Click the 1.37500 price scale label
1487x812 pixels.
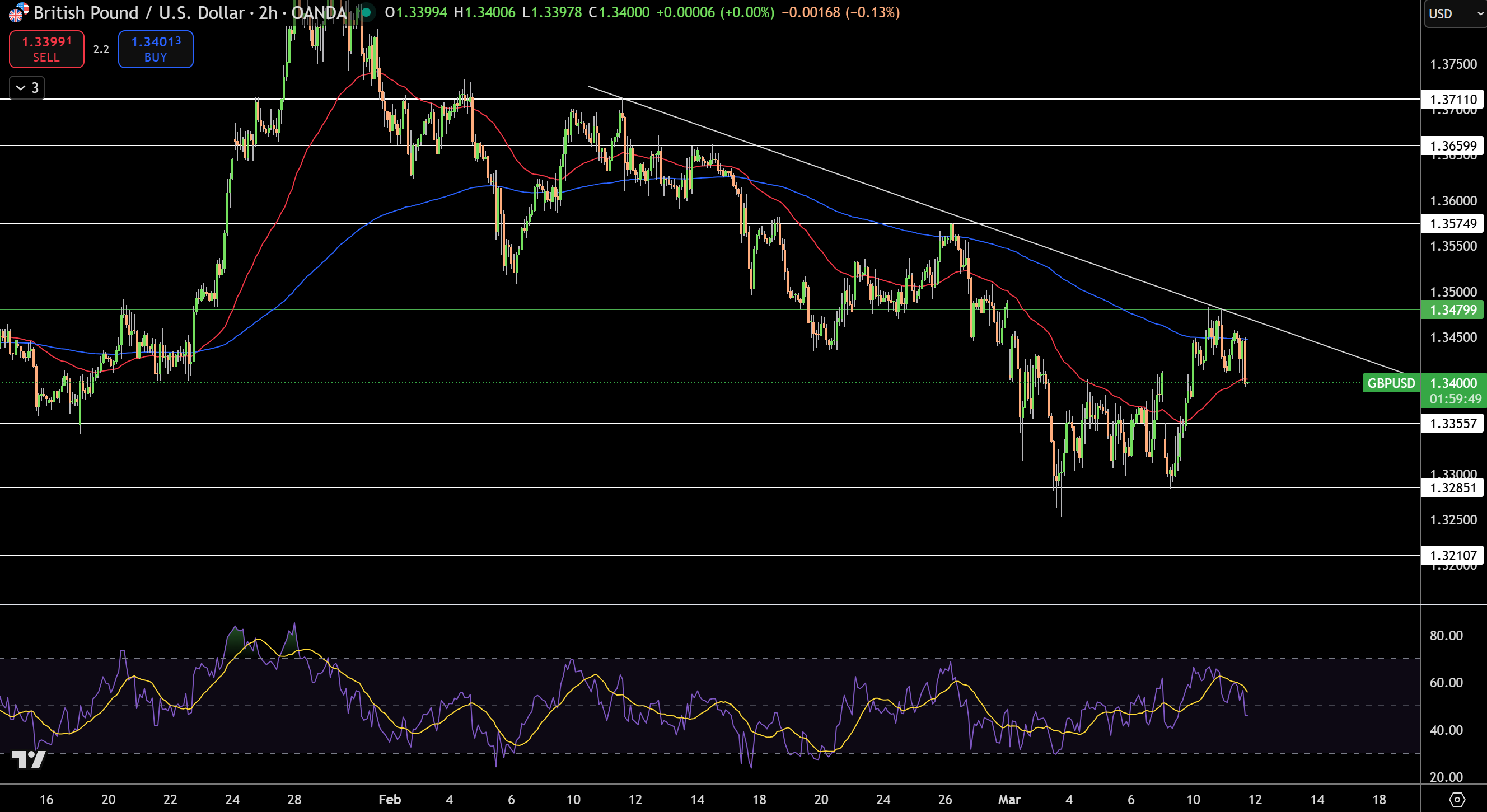click(x=1453, y=64)
